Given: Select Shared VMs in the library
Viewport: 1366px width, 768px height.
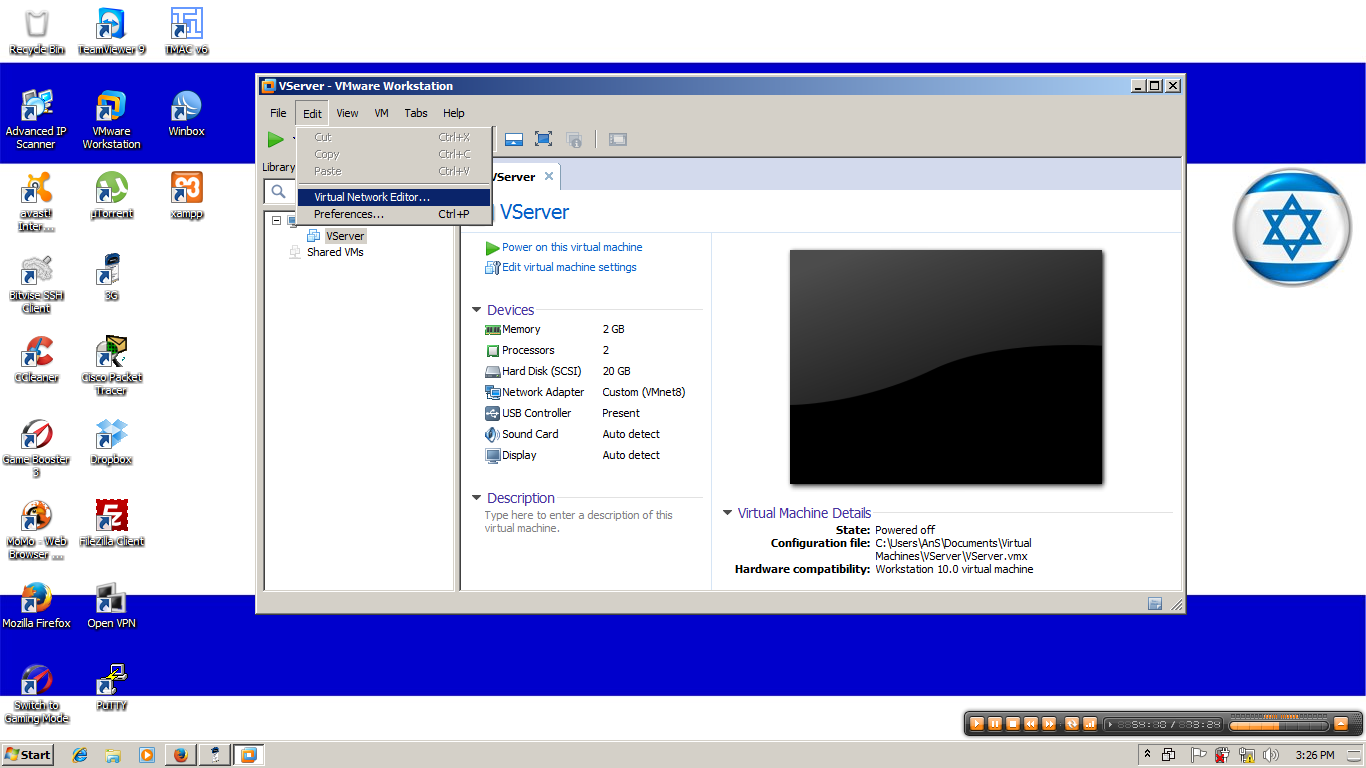Looking at the screenshot, I should 335,252.
